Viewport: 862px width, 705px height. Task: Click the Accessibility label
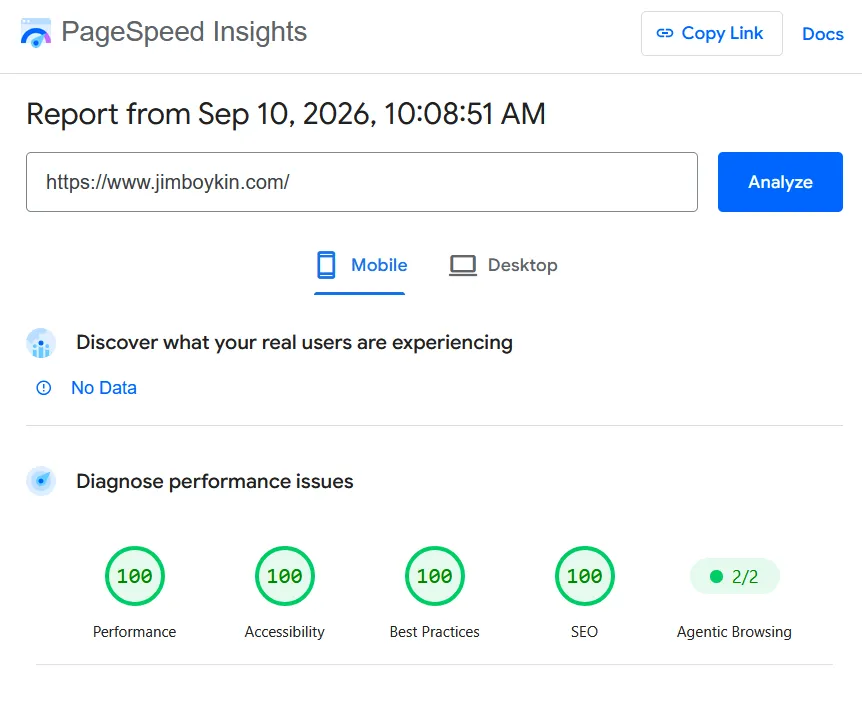pos(285,632)
